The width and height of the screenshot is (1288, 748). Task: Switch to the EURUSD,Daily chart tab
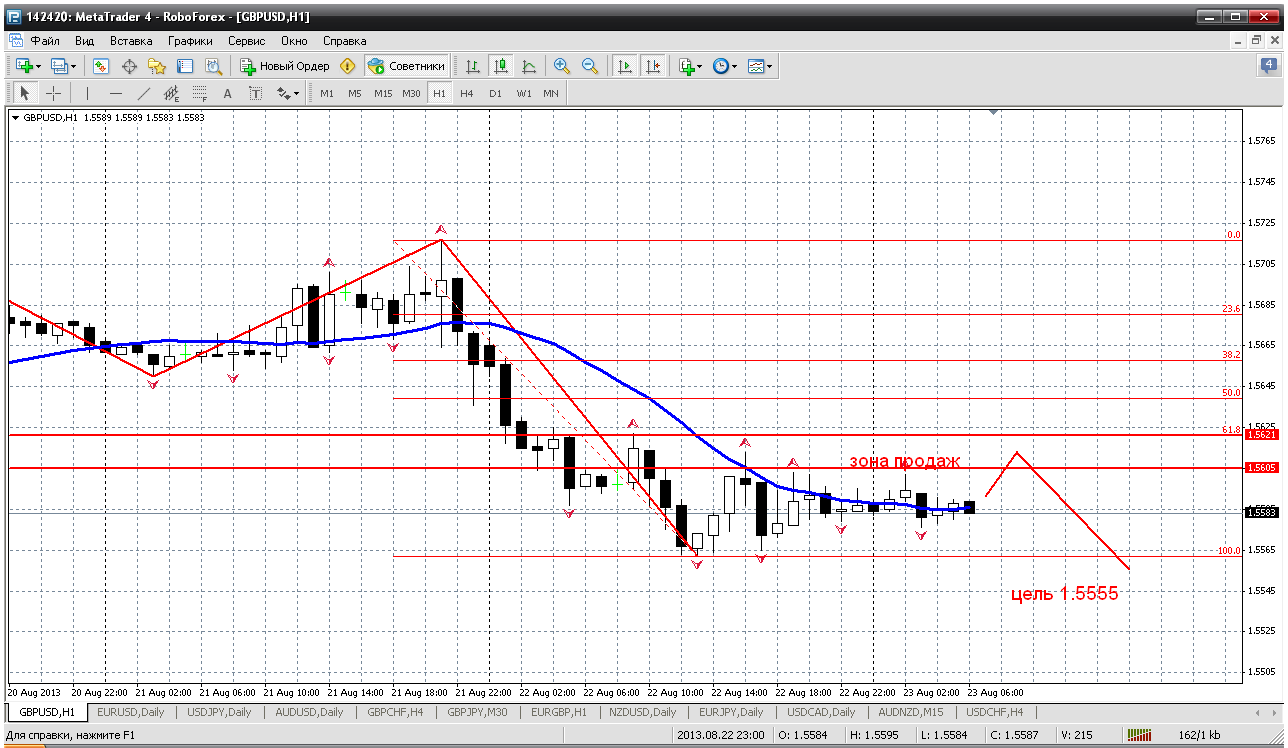click(130, 712)
